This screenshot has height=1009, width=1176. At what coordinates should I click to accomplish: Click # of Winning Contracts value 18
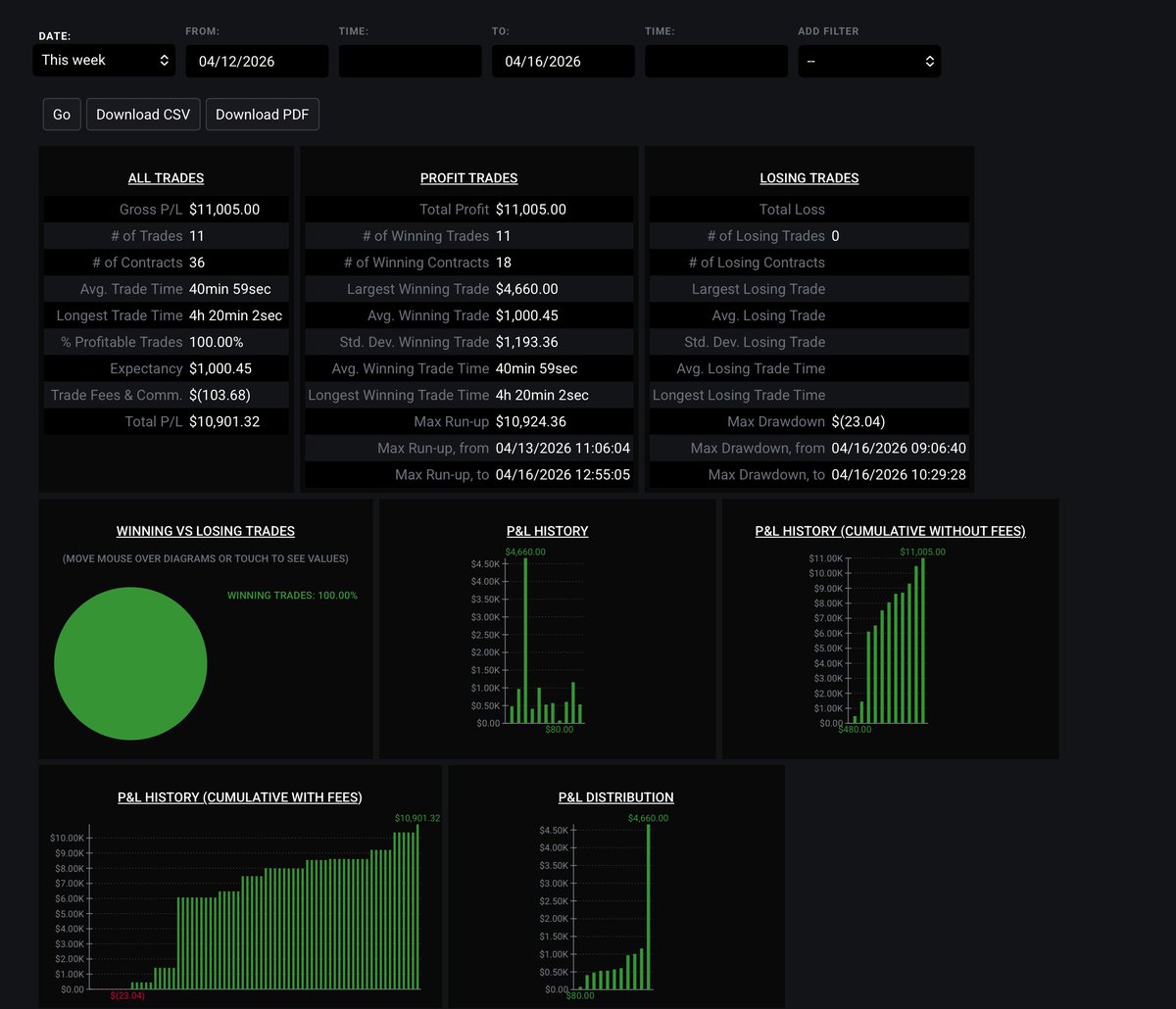[504, 263]
